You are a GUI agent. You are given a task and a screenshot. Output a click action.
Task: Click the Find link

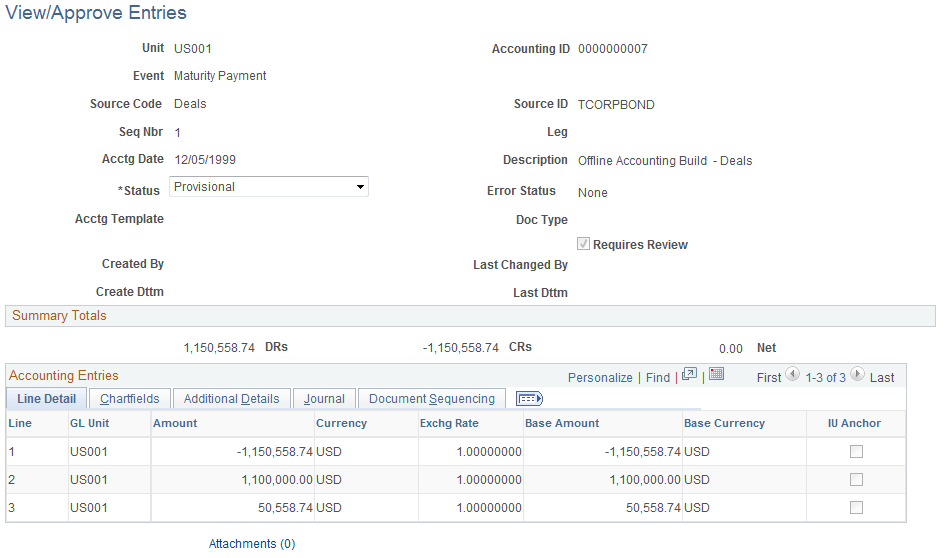[658, 377]
